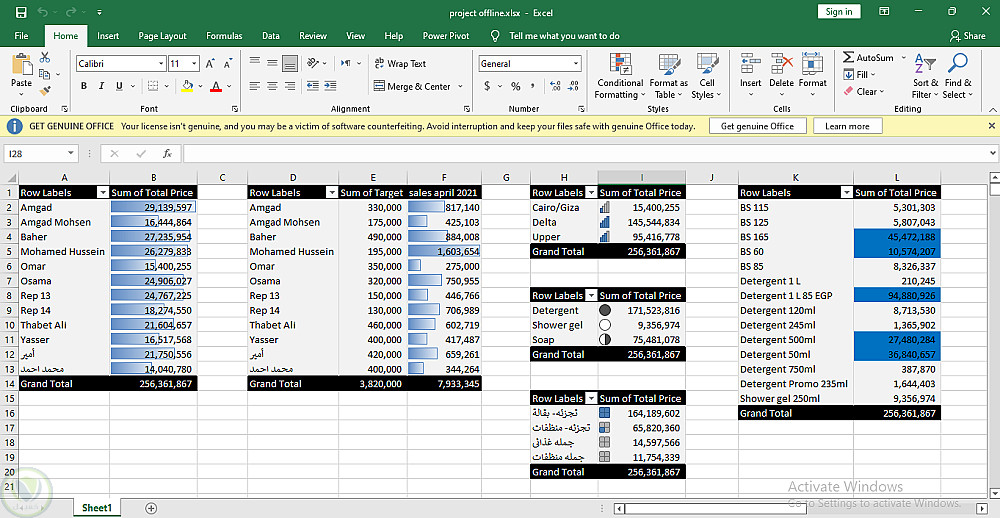Image resolution: width=1000 pixels, height=518 pixels.
Task: Expand the Merge & Center dropdown arrow
Action: pyautogui.click(x=460, y=87)
